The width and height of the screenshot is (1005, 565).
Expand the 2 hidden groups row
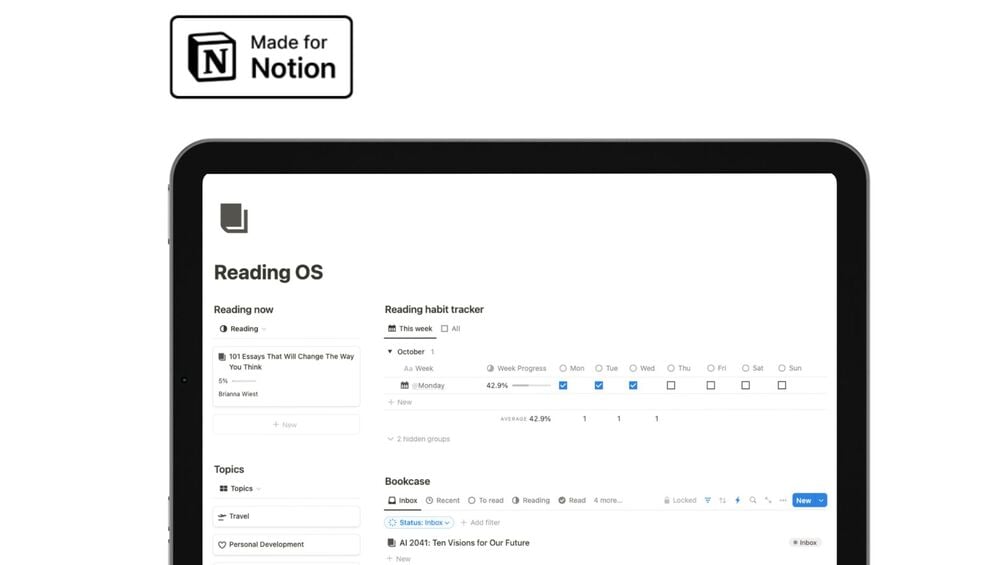click(x=419, y=439)
